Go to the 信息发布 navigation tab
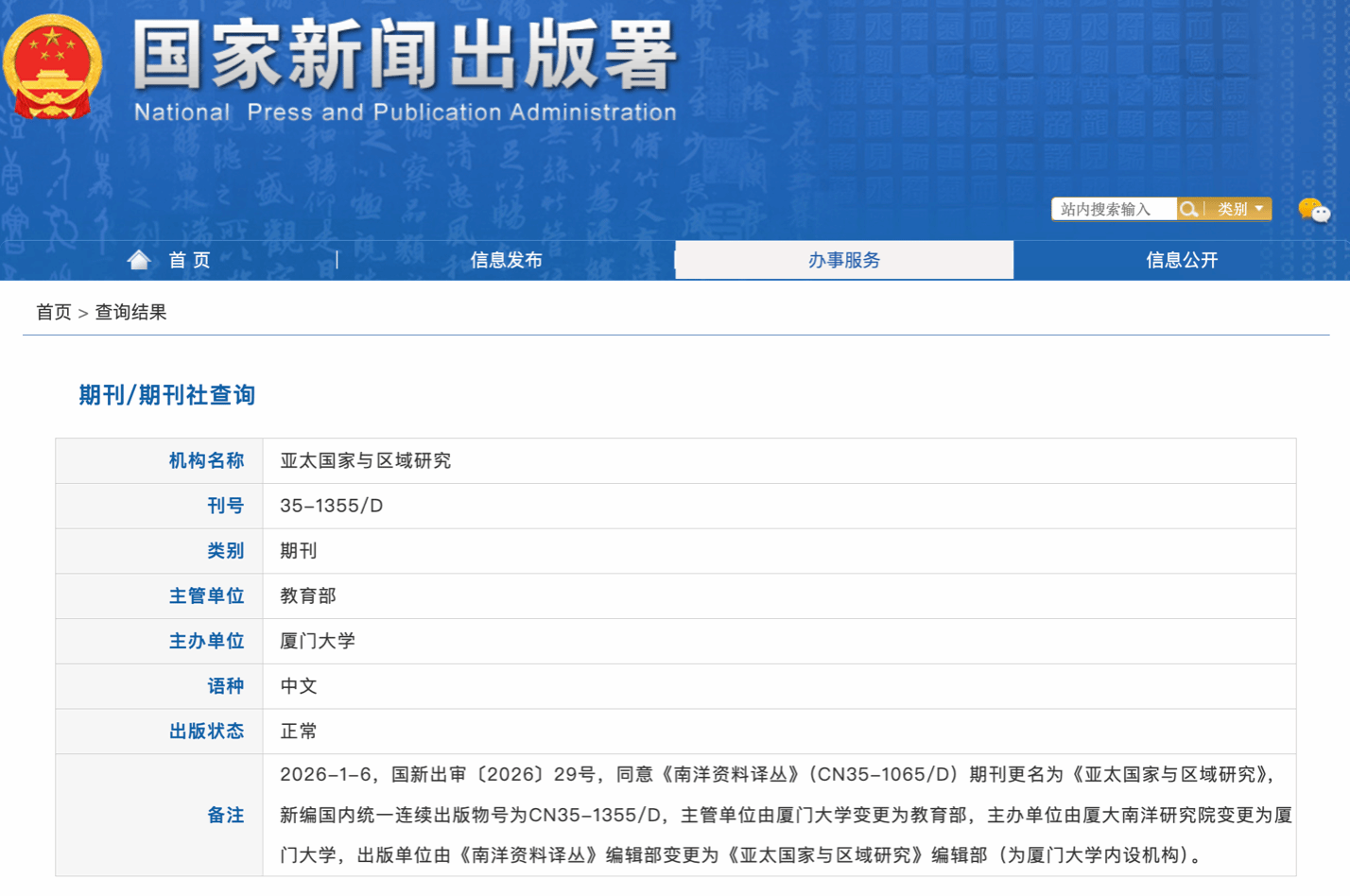Image resolution: width=1350 pixels, height=896 pixels. (x=506, y=260)
